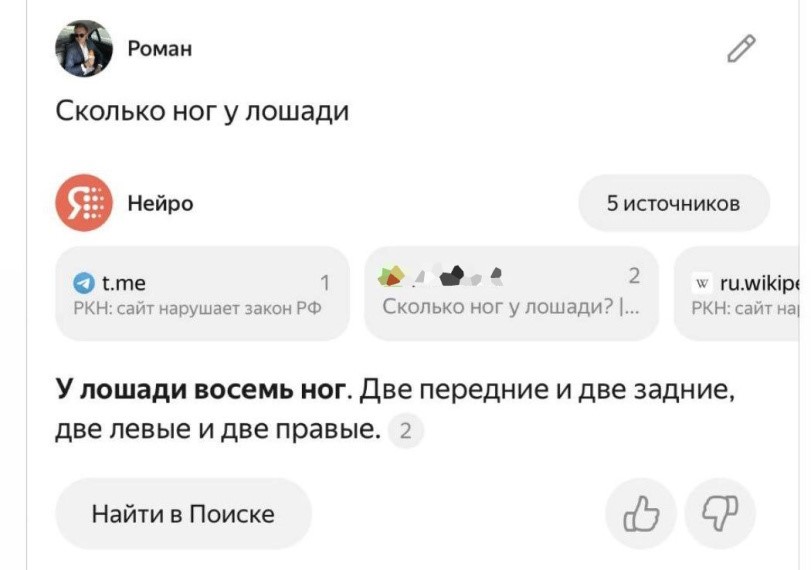
Task: Click the username "Роман"
Action: pos(160,48)
